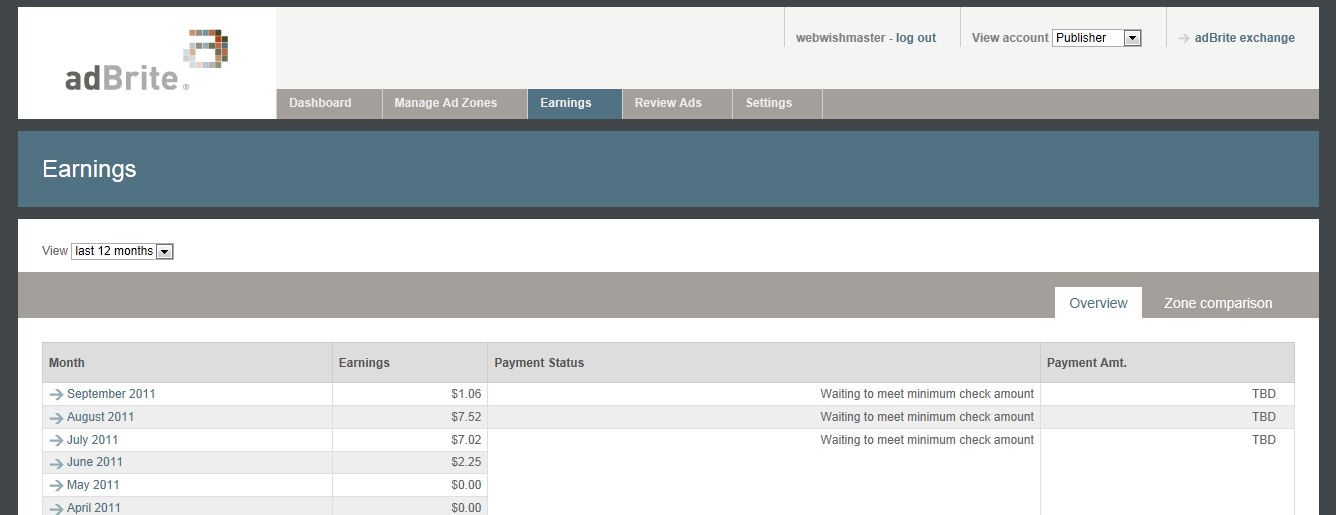The height and width of the screenshot is (515, 1336).
Task: Click TBD payment amount for September 2011
Action: pos(1264,394)
